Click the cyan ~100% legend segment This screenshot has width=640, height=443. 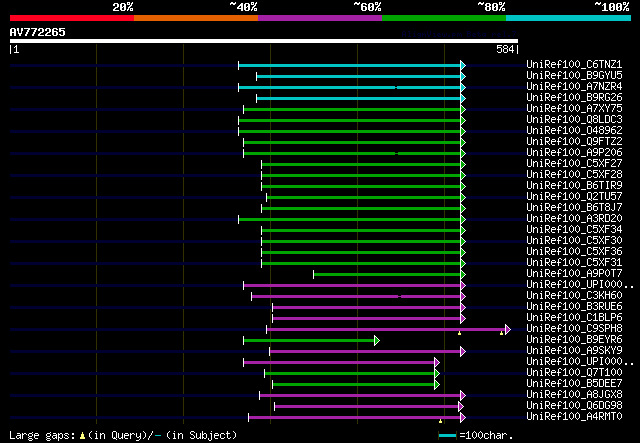(569, 18)
